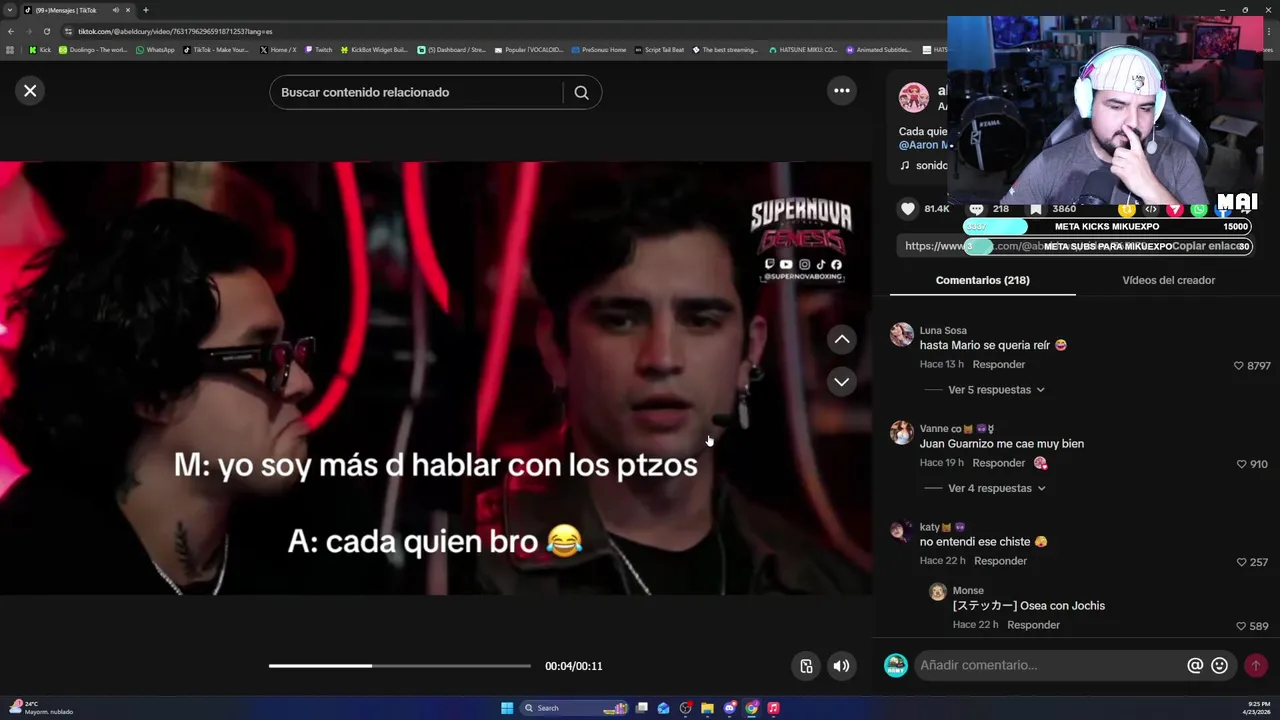Image resolution: width=1280 pixels, height=720 pixels.
Task: Seek on the video progress bar
Action: tap(400, 666)
